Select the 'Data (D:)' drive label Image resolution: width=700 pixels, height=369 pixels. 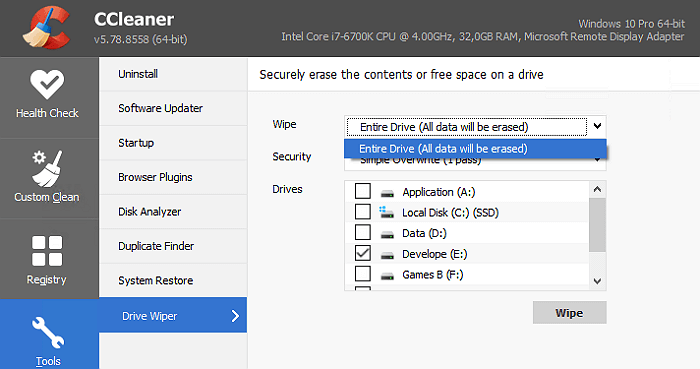click(x=424, y=233)
